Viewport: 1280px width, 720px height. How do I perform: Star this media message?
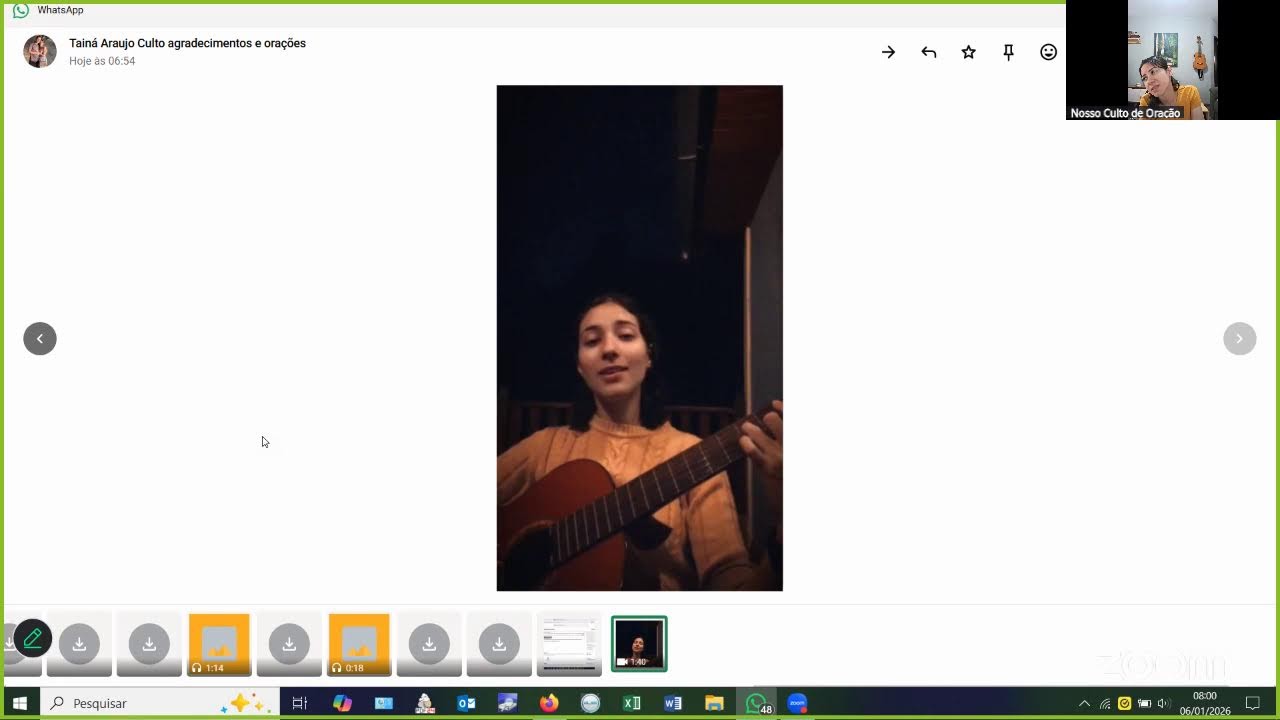pyautogui.click(x=968, y=52)
